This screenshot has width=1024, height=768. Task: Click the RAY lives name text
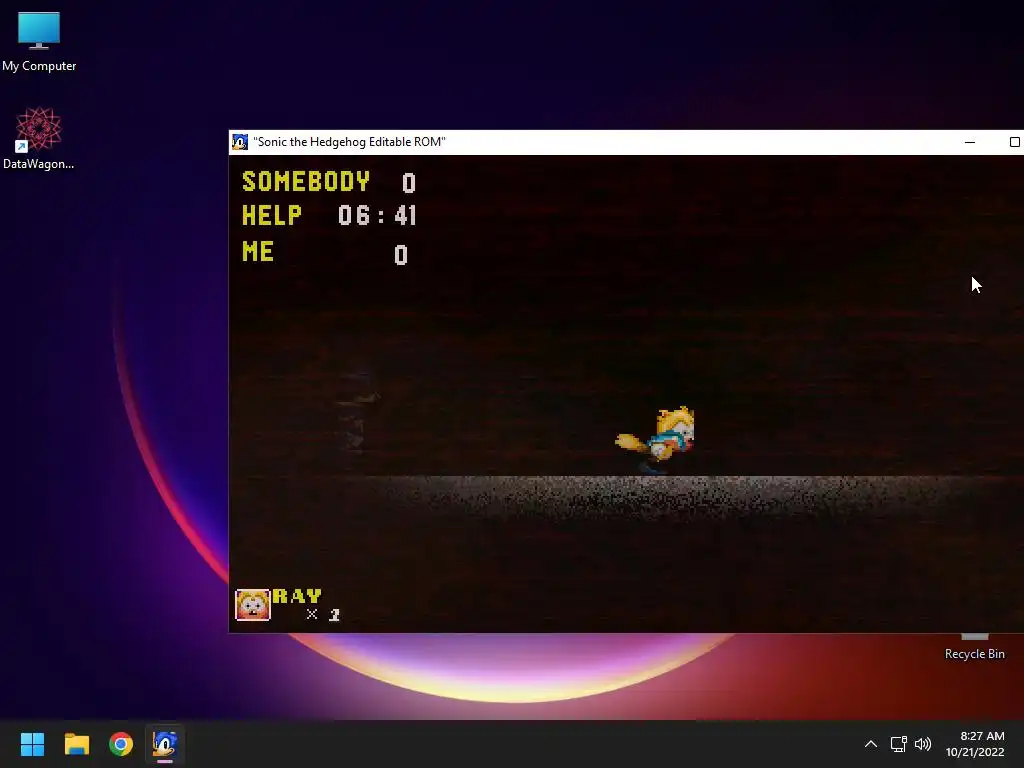pyautogui.click(x=297, y=596)
